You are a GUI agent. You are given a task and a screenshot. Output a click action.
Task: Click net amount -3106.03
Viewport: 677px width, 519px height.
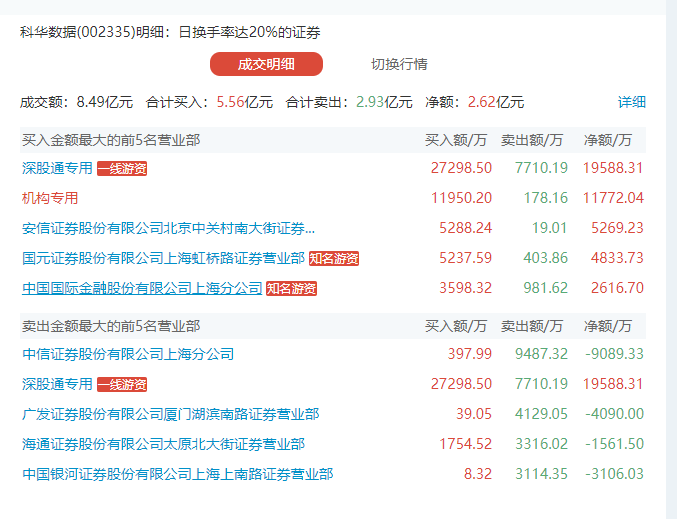[614, 474]
